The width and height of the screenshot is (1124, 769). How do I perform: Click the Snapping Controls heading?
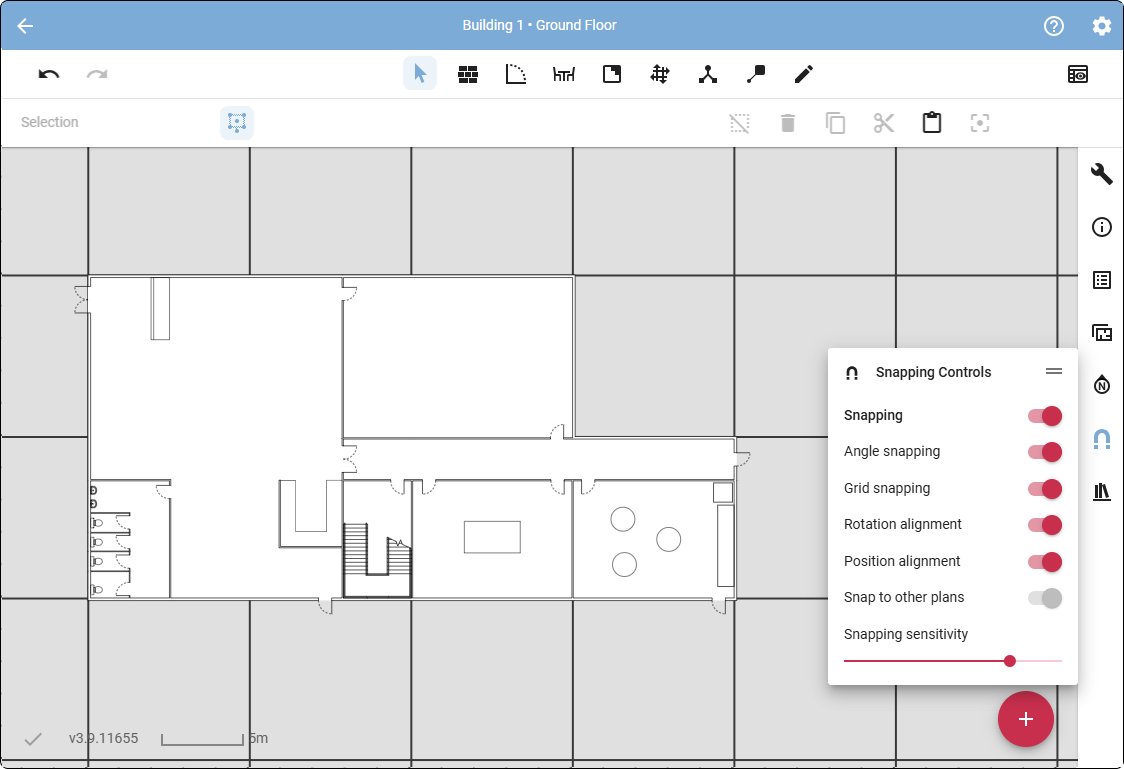[x=933, y=372]
